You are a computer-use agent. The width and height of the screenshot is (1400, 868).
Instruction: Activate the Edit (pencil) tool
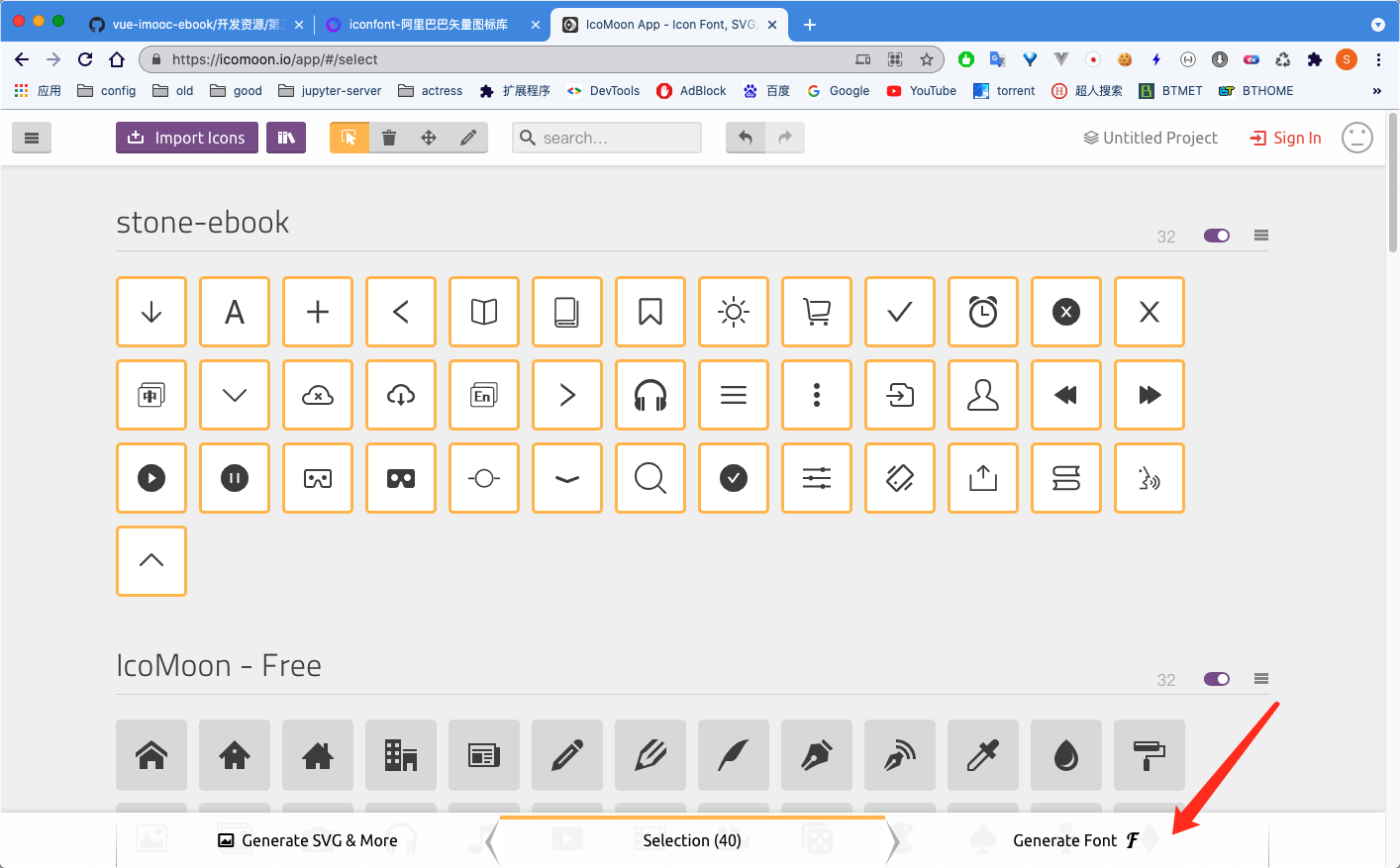468,138
